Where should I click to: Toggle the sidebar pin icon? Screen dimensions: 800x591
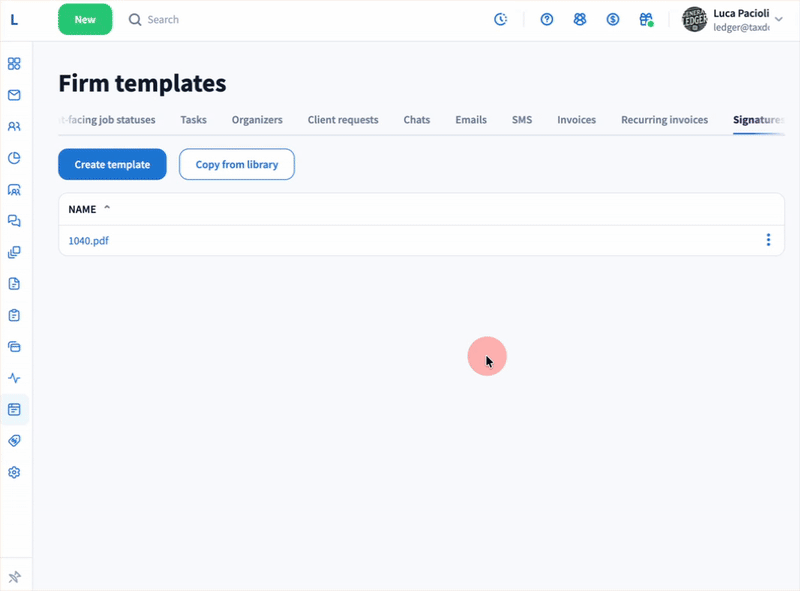tap(14, 577)
